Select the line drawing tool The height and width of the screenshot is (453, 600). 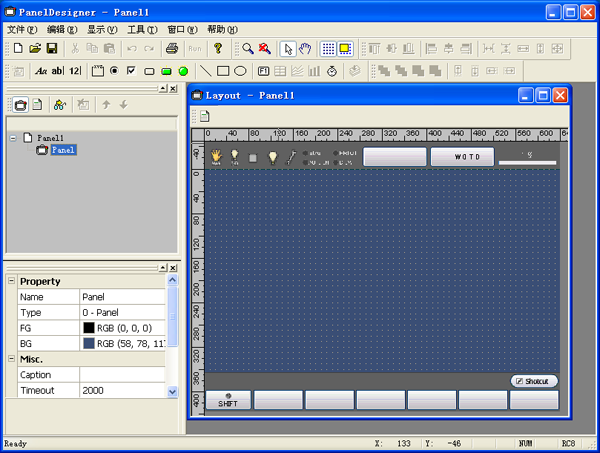(x=206, y=71)
